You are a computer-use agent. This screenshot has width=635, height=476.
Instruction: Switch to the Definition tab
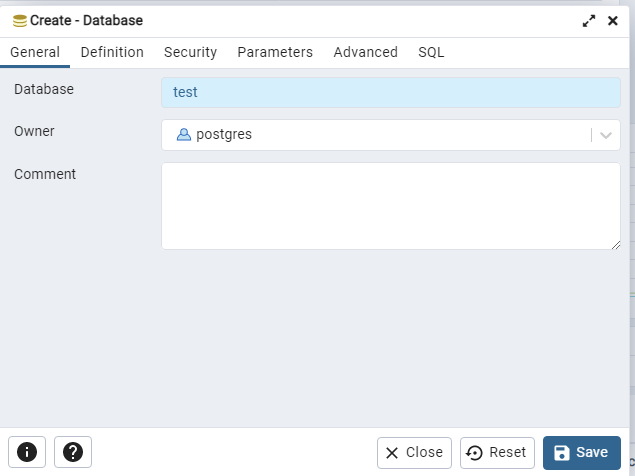tap(112, 52)
